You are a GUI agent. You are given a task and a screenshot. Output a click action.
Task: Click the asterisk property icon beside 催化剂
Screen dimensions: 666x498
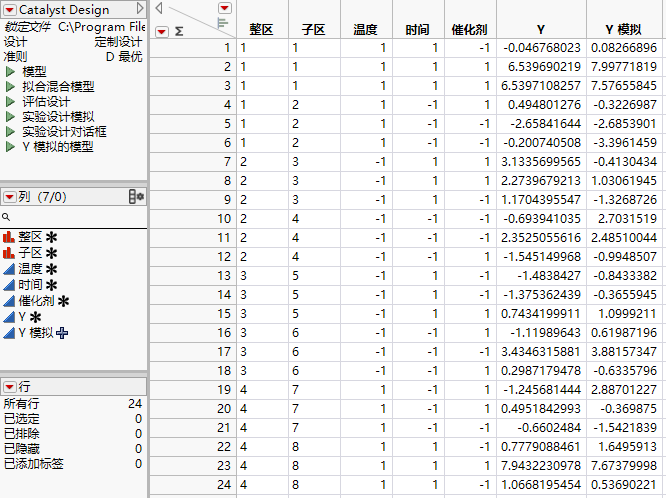click(x=63, y=302)
